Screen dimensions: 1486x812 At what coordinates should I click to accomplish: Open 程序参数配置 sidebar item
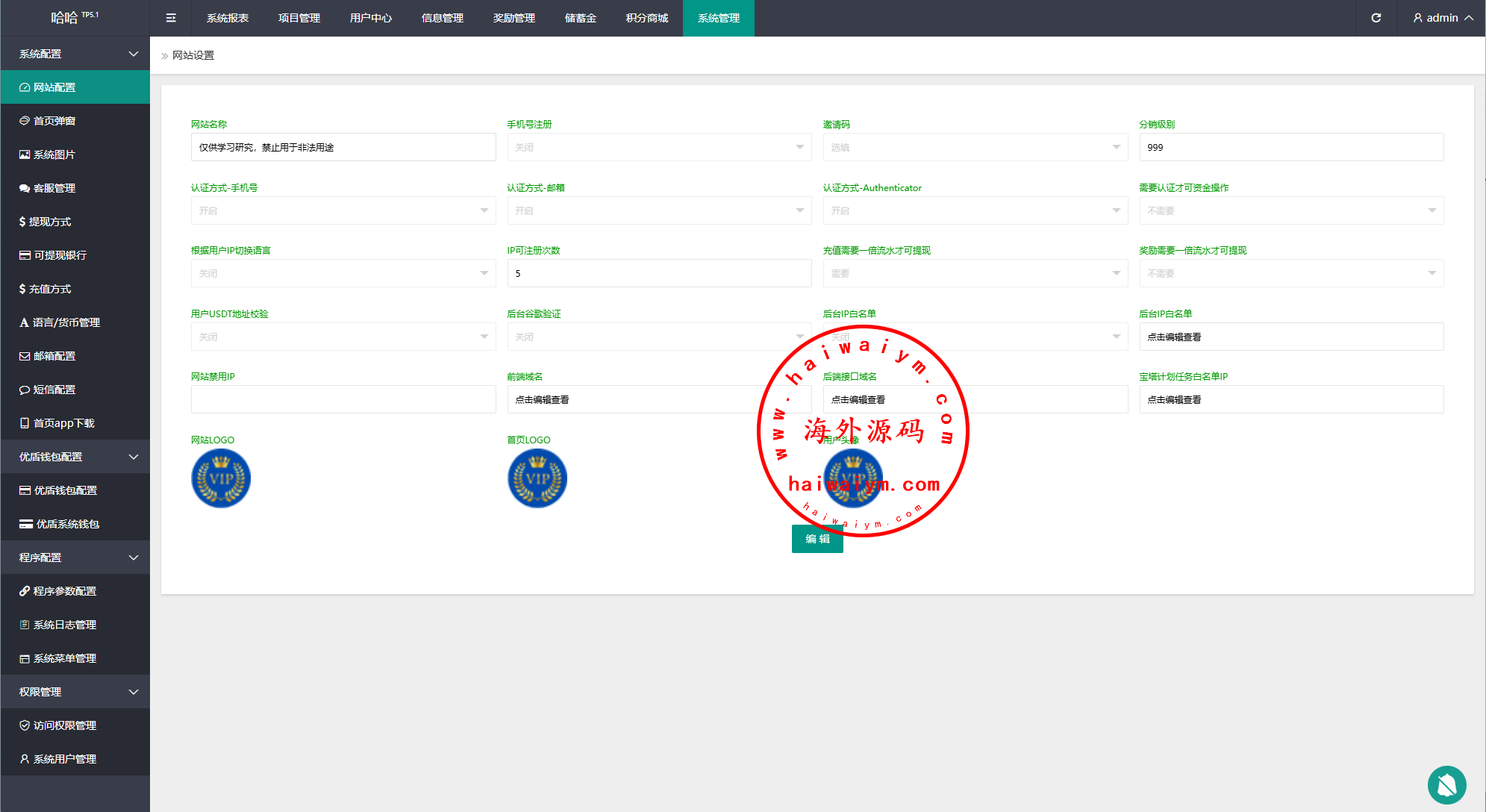coord(64,591)
